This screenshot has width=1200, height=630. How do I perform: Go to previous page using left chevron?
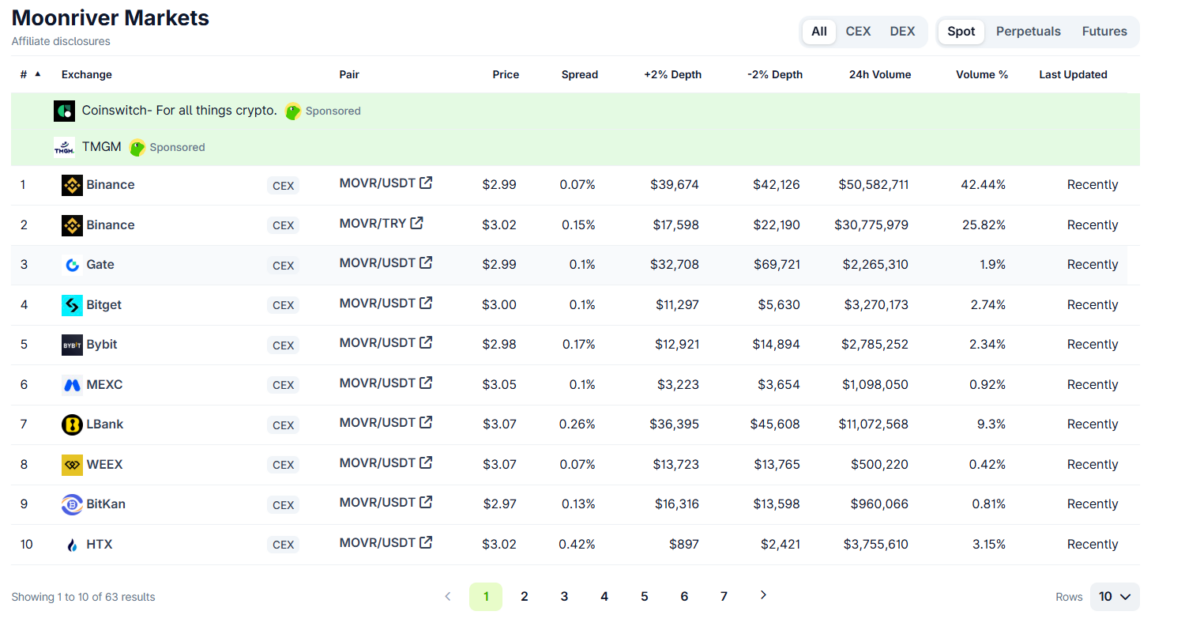pyautogui.click(x=447, y=595)
